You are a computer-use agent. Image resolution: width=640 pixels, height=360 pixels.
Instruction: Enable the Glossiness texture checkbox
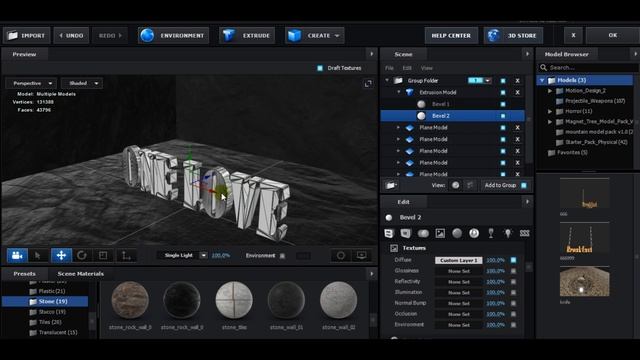513,271
